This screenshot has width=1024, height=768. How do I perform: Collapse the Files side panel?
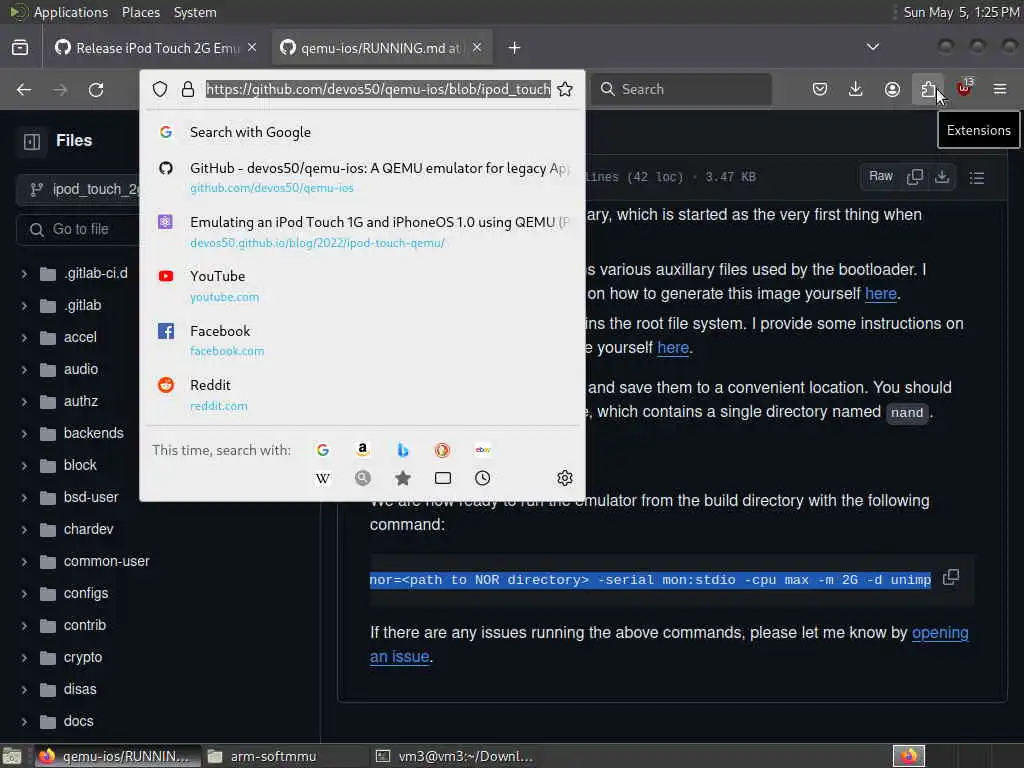pos(31,141)
